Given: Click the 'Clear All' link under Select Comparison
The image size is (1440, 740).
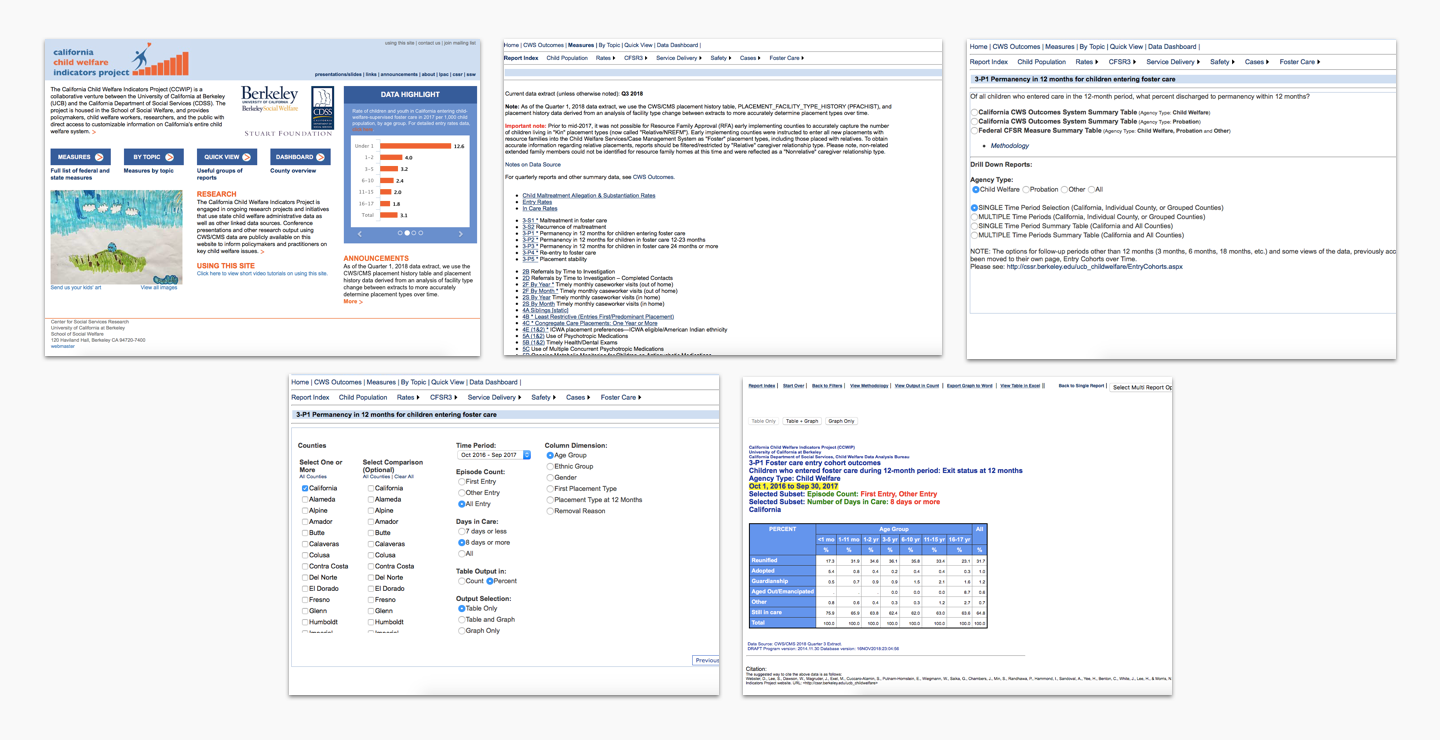Looking at the screenshot, I should click(404, 477).
